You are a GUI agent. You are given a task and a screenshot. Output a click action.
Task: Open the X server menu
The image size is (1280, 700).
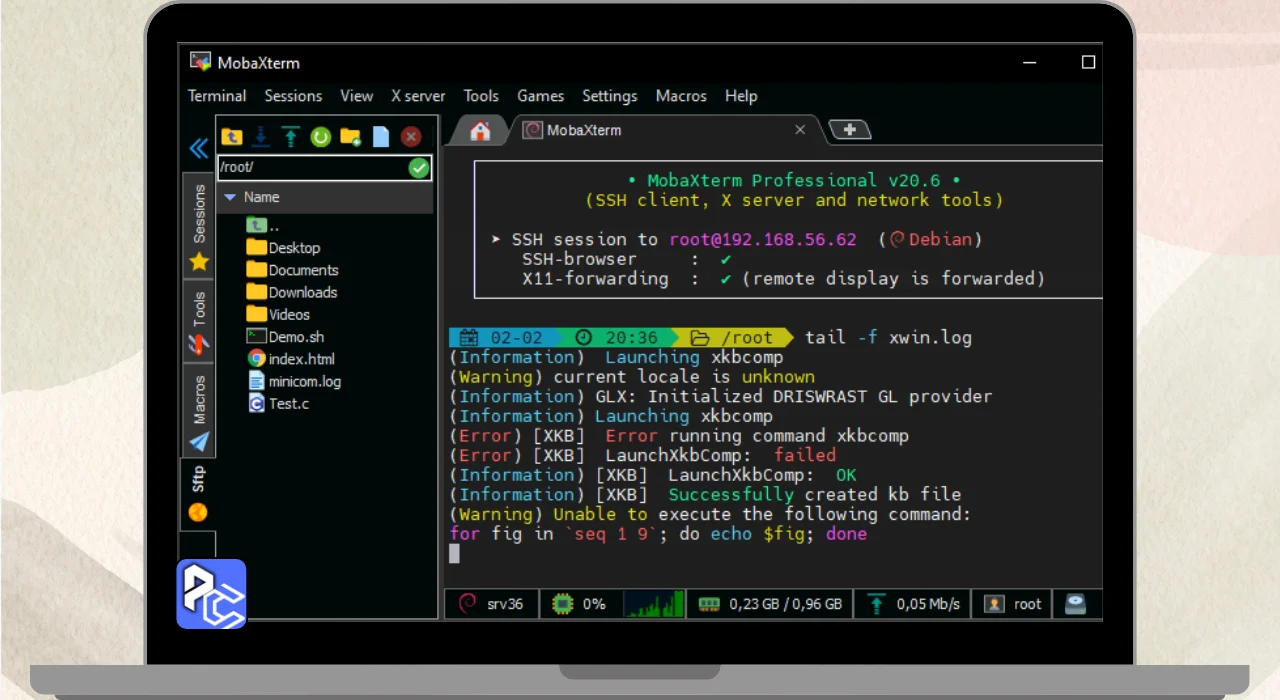tap(418, 96)
